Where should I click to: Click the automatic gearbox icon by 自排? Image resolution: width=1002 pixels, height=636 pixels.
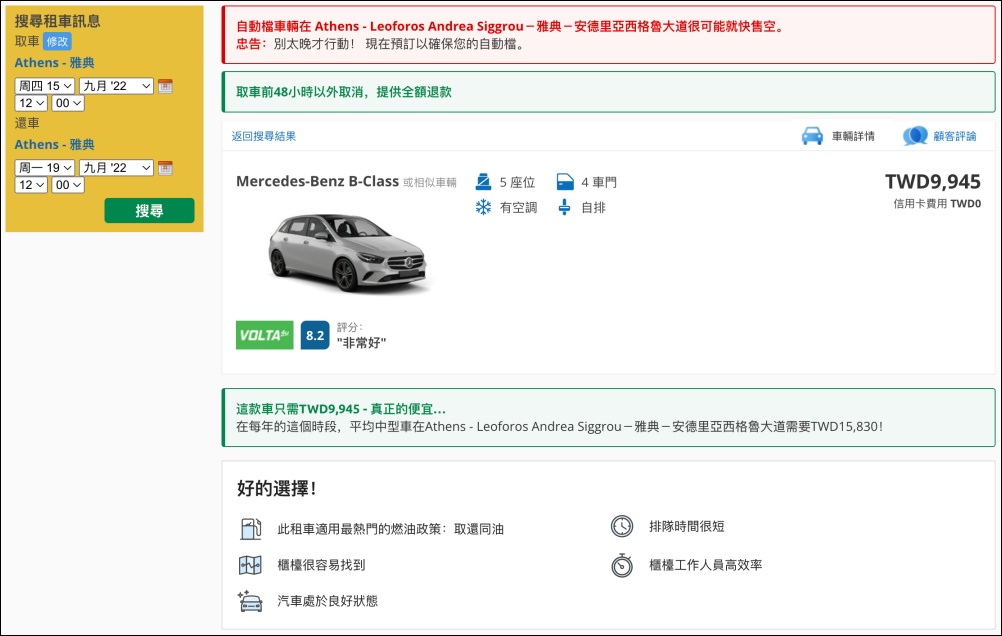click(x=564, y=207)
